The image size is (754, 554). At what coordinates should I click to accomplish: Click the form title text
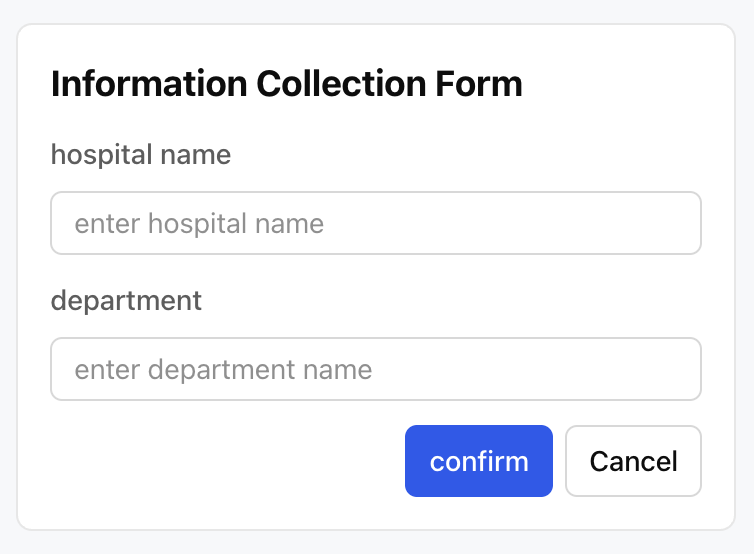click(x=287, y=84)
